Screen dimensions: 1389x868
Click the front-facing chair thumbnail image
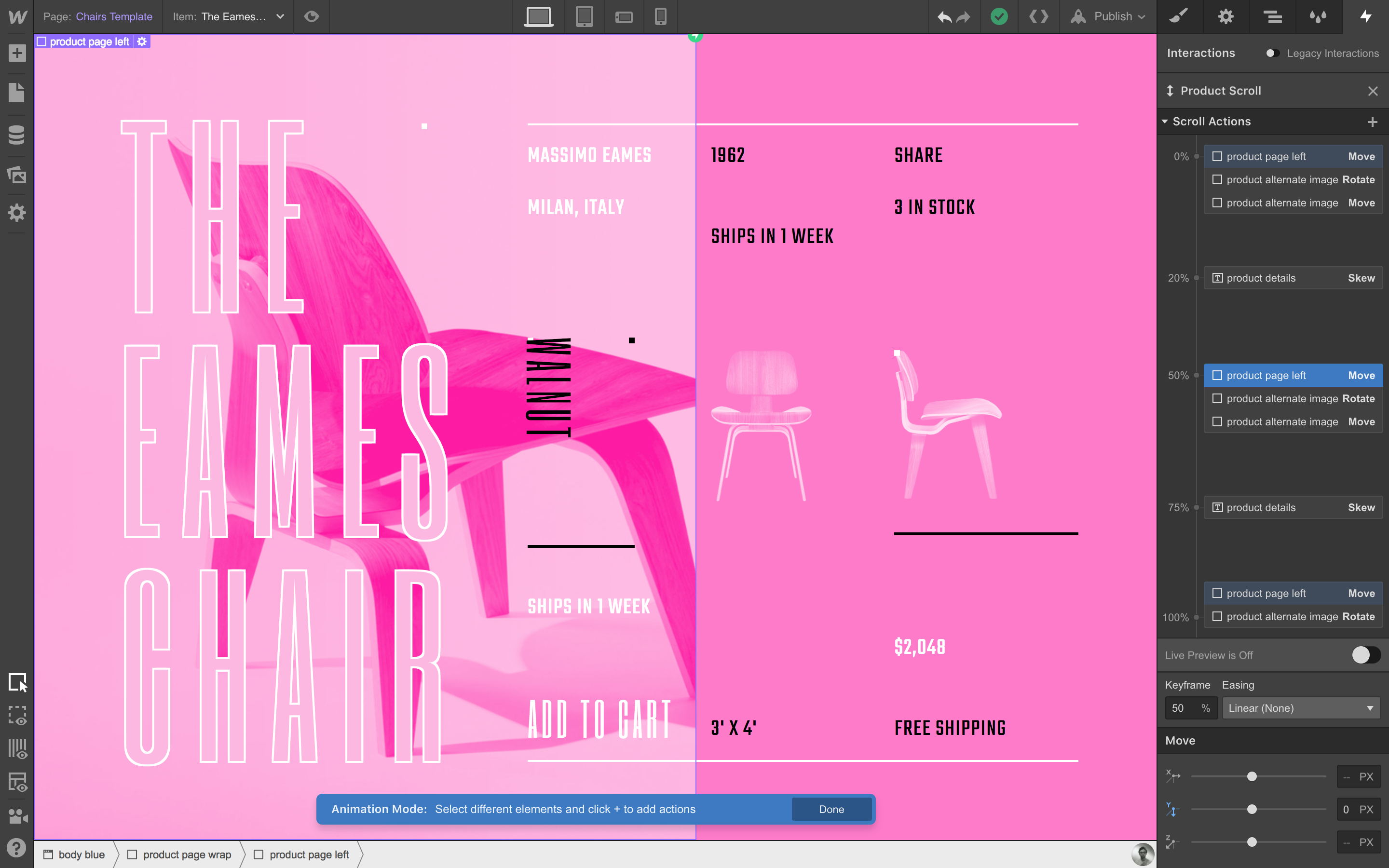click(762, 426)
